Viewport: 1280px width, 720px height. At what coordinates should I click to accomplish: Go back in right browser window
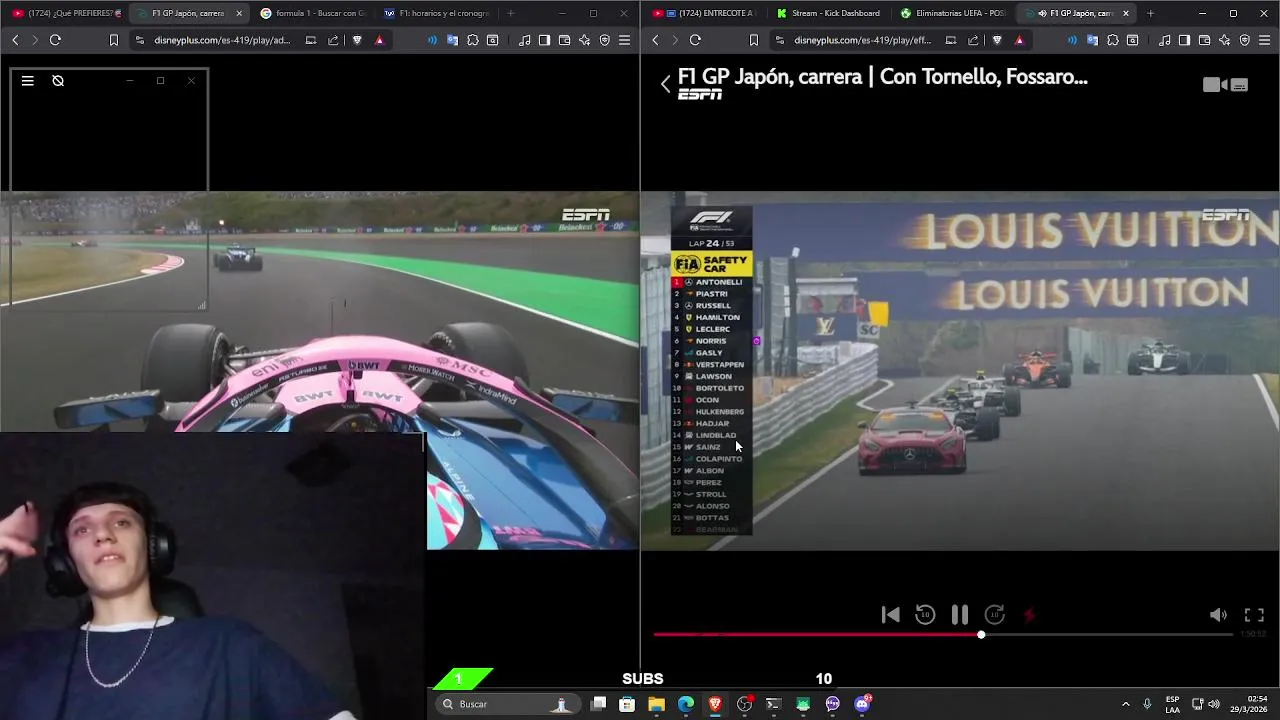pyautogui.click(x=655, y=40)
